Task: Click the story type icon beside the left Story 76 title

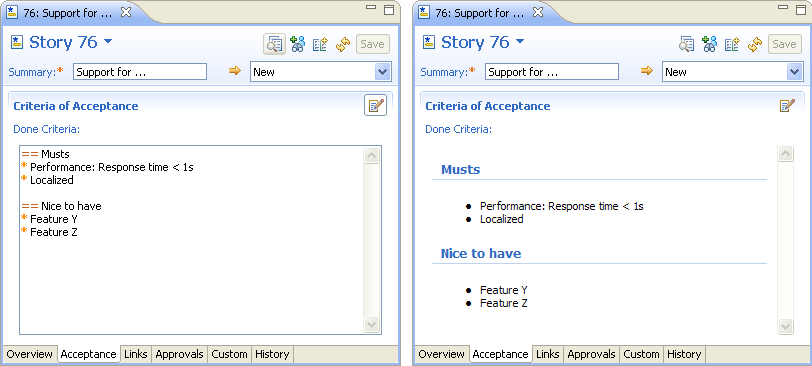Action: [x=17, y=42]
